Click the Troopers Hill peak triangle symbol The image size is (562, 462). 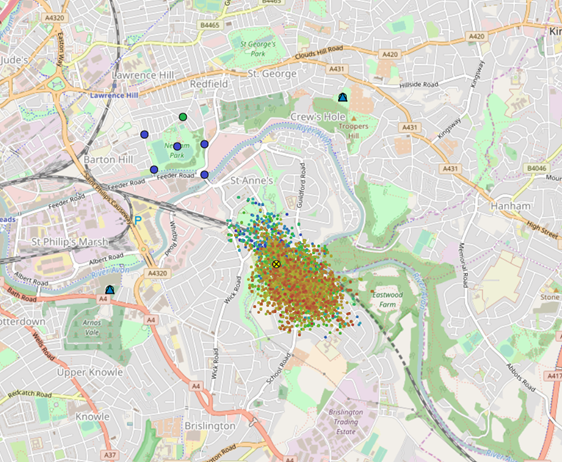[354, 118]
